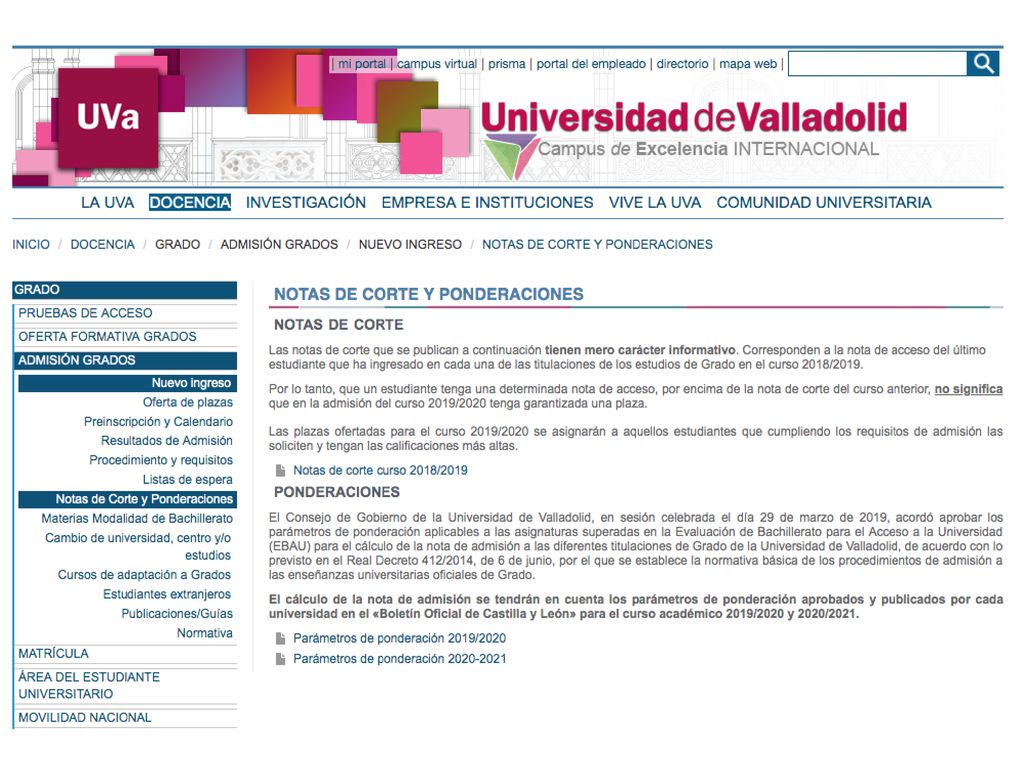Click document icon beside Parámetros de ponderación 2019/2020
Screen dimensions: 1024x768
coord(281,638)
